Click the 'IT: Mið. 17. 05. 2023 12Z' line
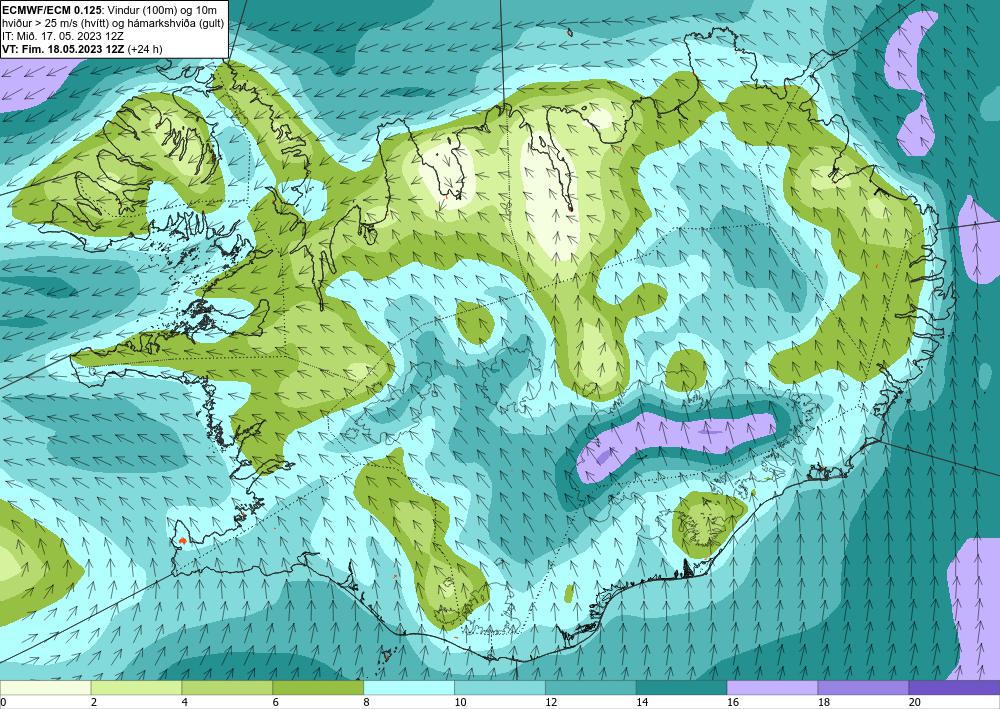Viewport: 1000px width, 709px height. point(63,36)
